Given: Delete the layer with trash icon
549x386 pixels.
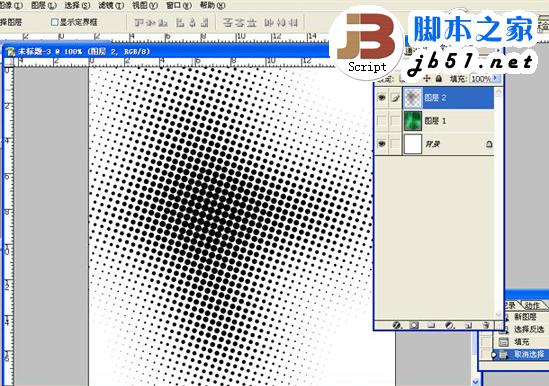Looking at the screenshot, I should pos(486,325).
